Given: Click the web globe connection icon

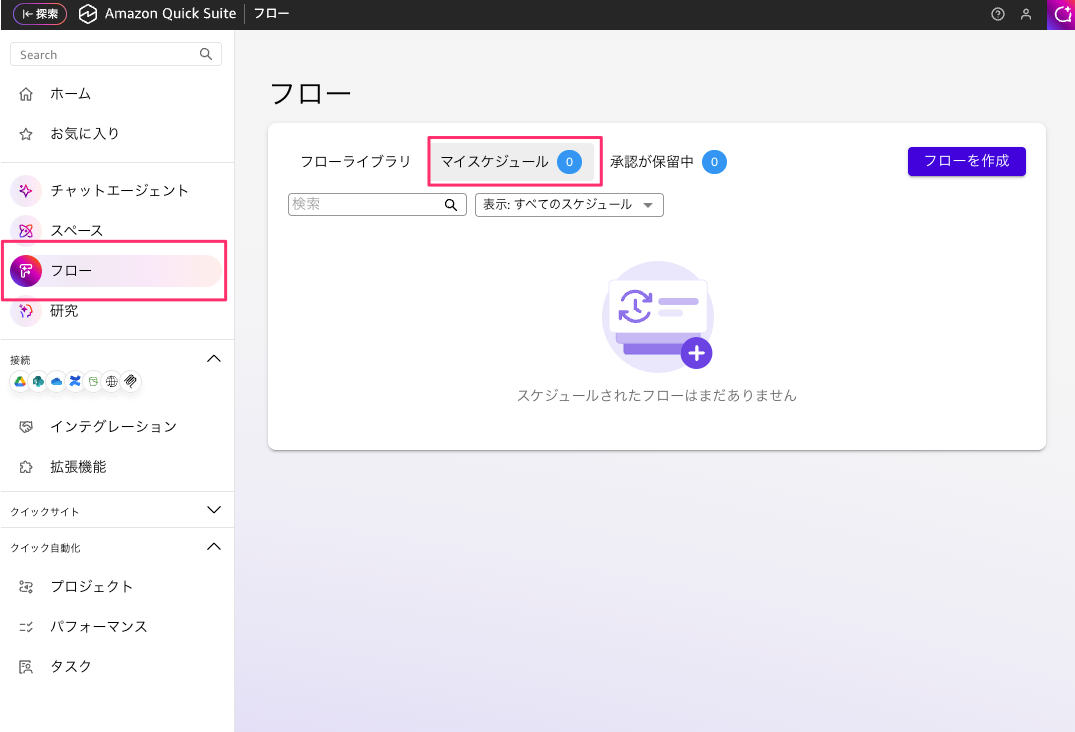Looking at the screenshot, I should 111,381.
